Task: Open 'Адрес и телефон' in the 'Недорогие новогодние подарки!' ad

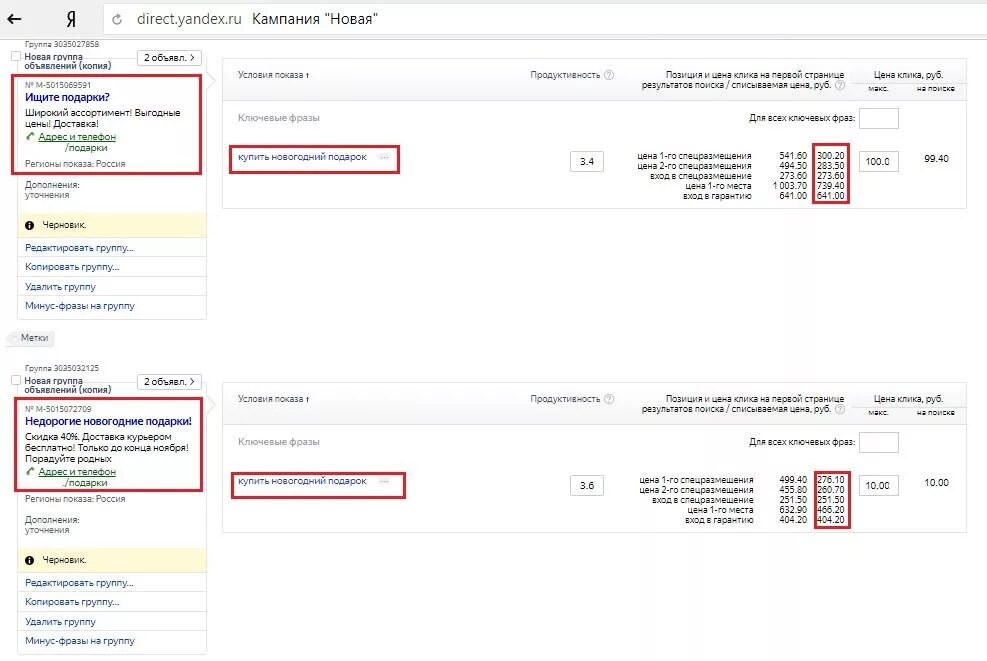Action: click(77, 472)
